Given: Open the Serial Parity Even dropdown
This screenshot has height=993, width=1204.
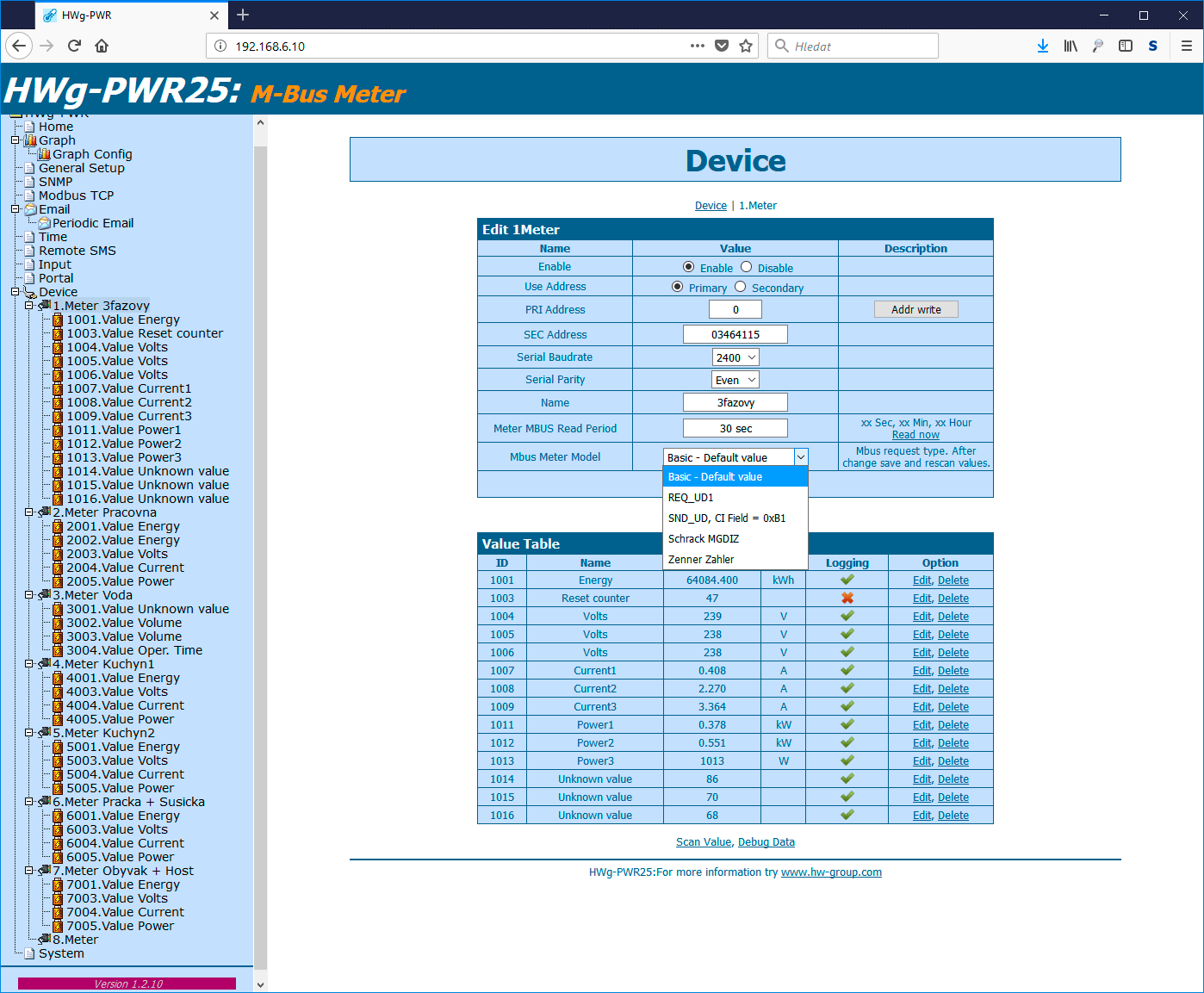Looking at the screenshot, I should (736, 380).
